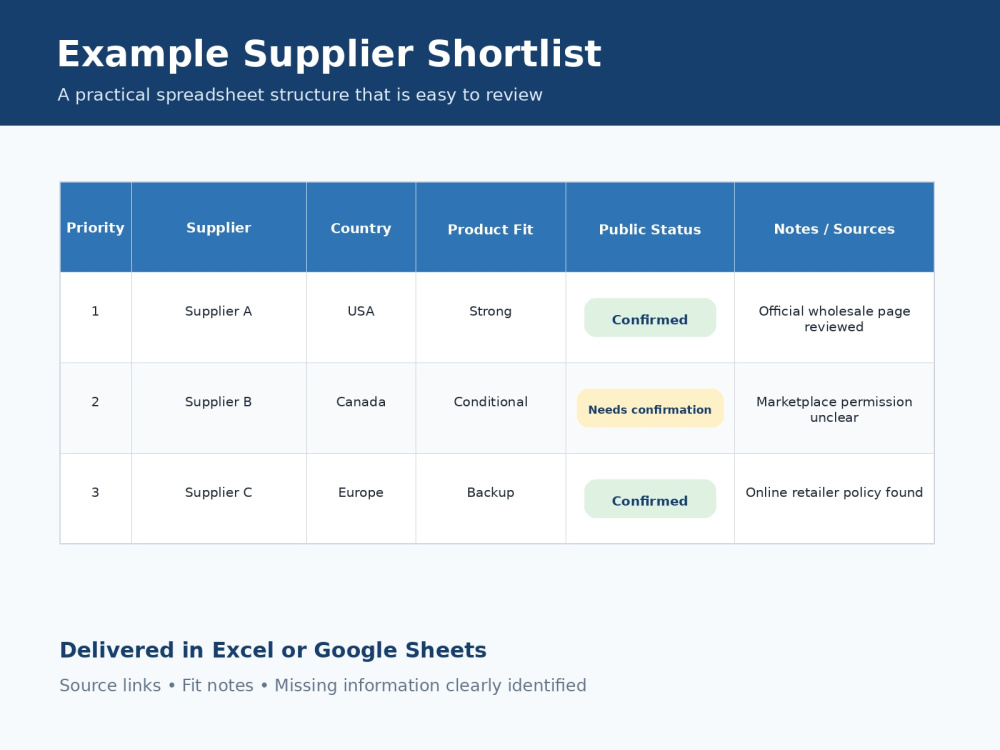This screenshot has width=1000, height=750.
Task: Select the Supplier B cell
Action: click(219, 408)
